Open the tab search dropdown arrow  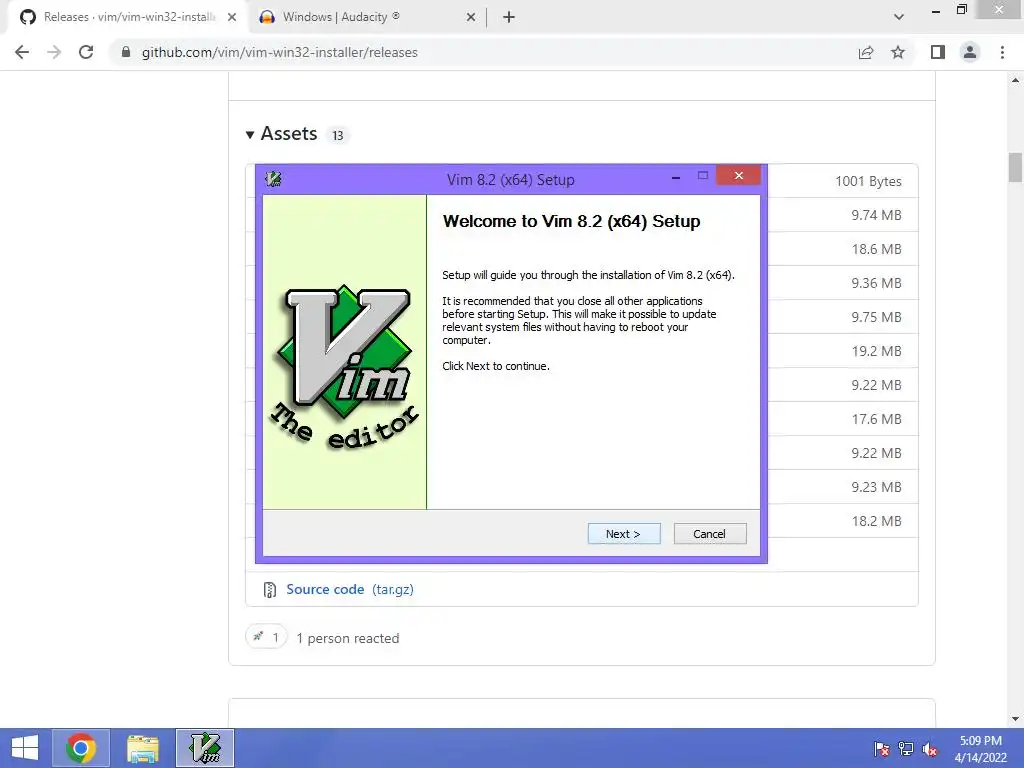click(899, 17)
